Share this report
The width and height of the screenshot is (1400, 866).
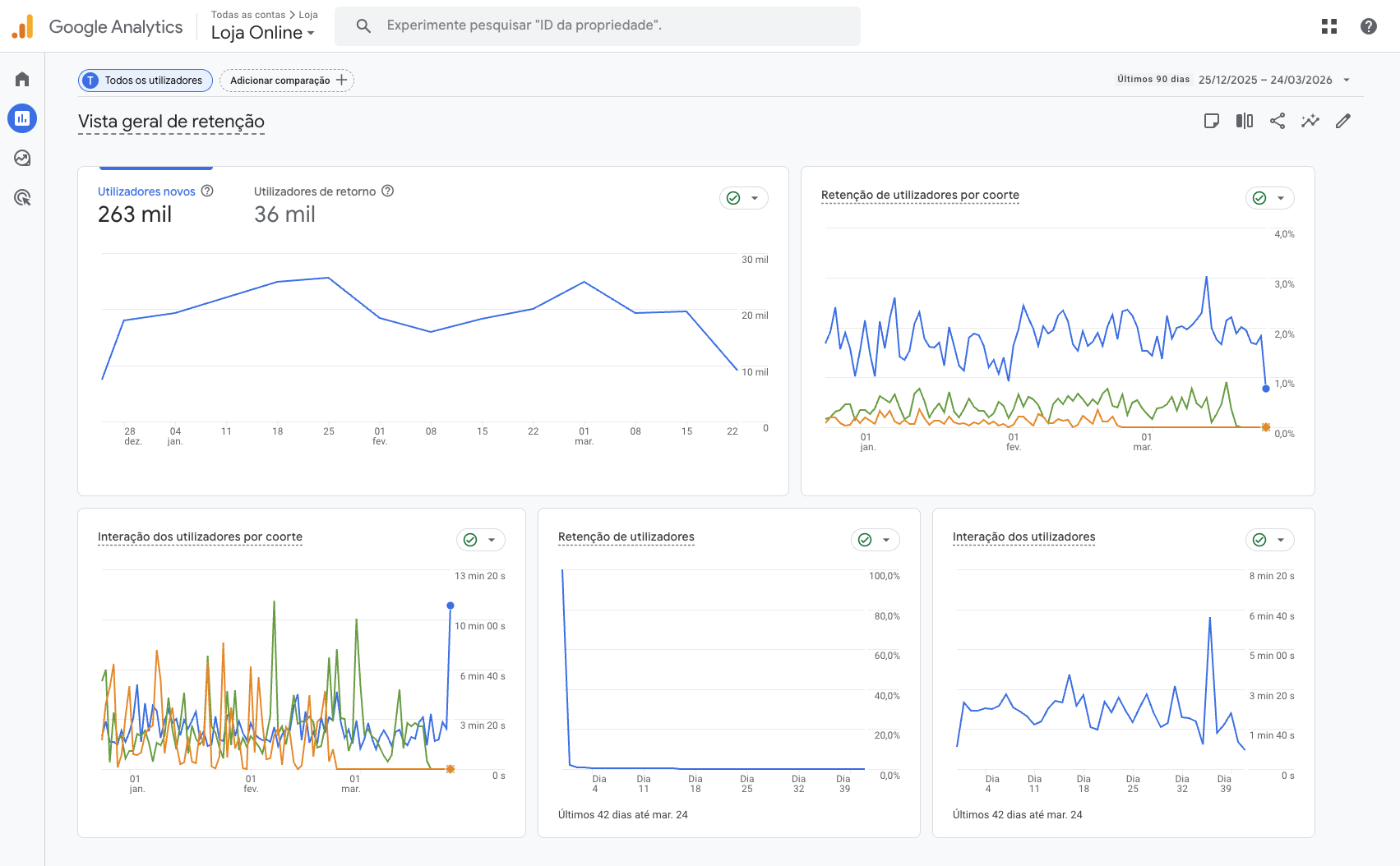pyautogui.click(x=1278, y=121)
